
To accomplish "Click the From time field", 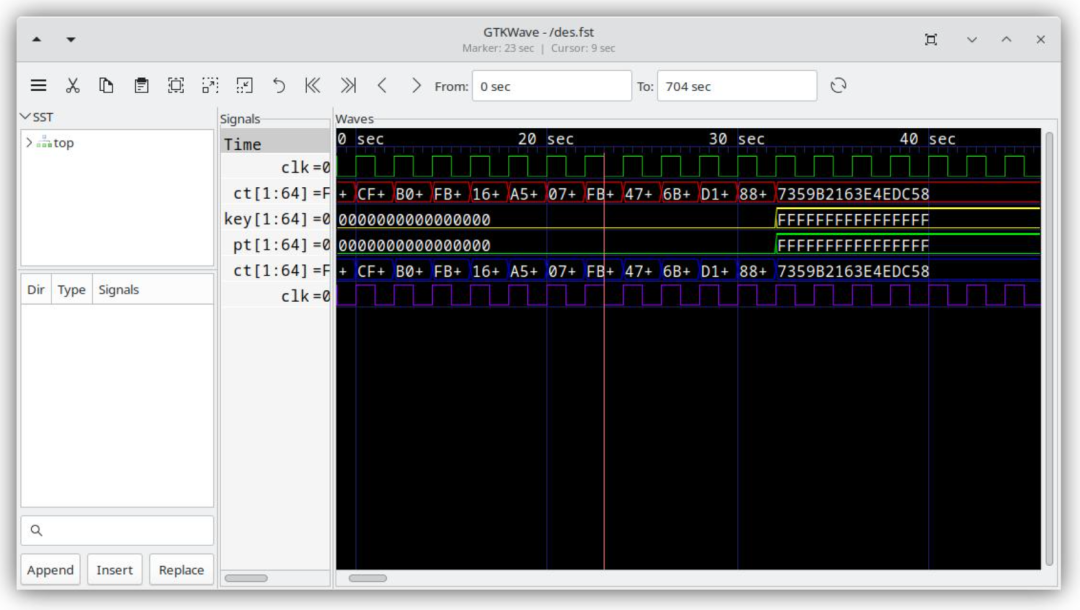I will (x=552, y=86).
